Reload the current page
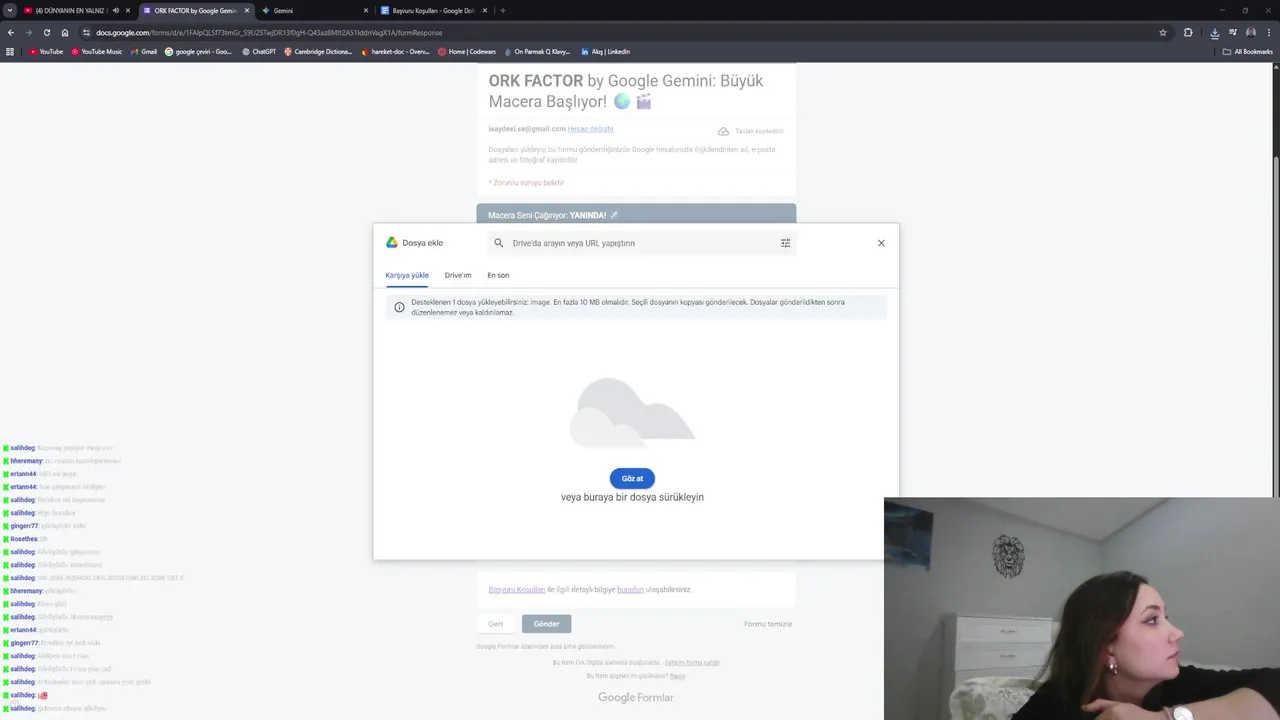This screenshot has height=720, width=1280. (x=47, y=32)
